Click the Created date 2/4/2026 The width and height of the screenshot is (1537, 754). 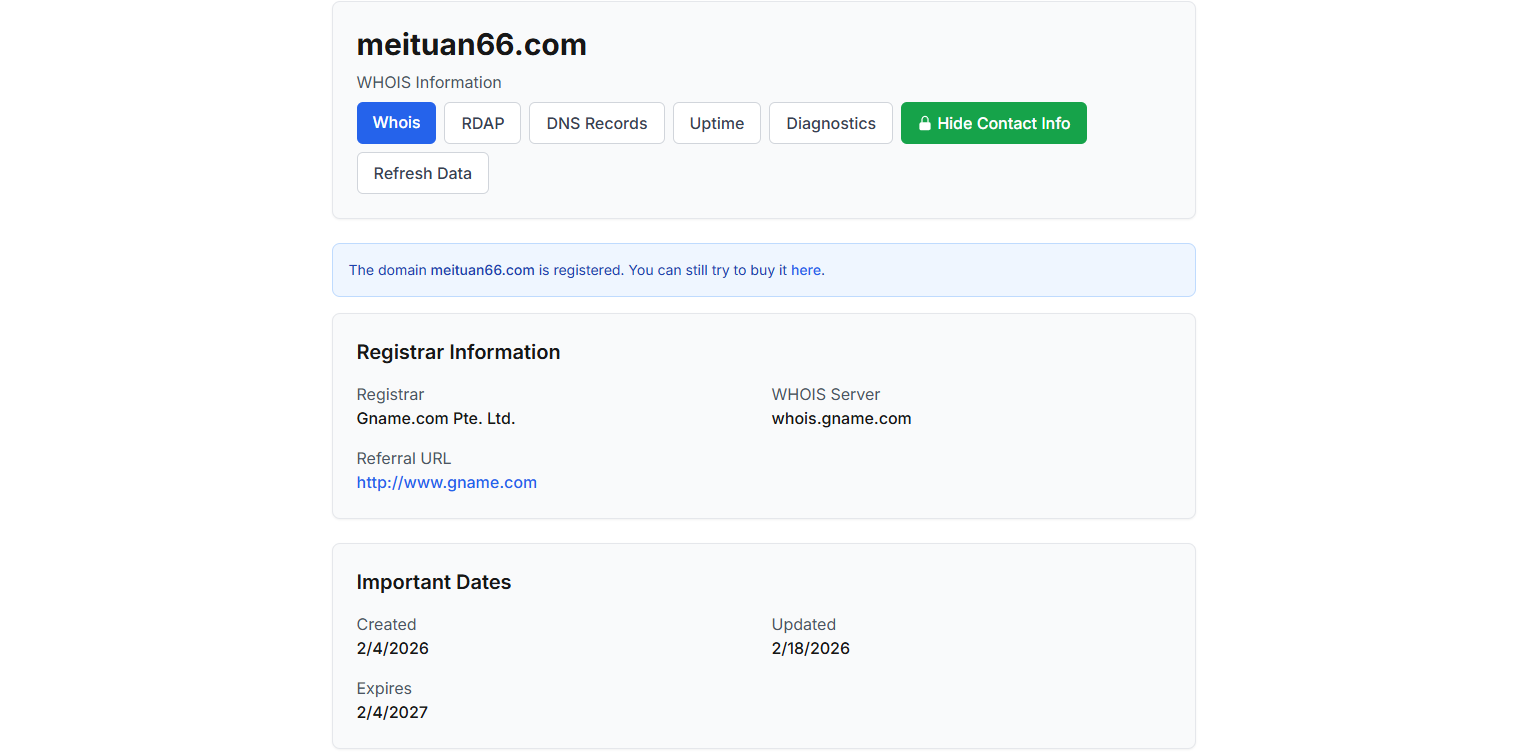pyautogui.click(x=392, y=648)
